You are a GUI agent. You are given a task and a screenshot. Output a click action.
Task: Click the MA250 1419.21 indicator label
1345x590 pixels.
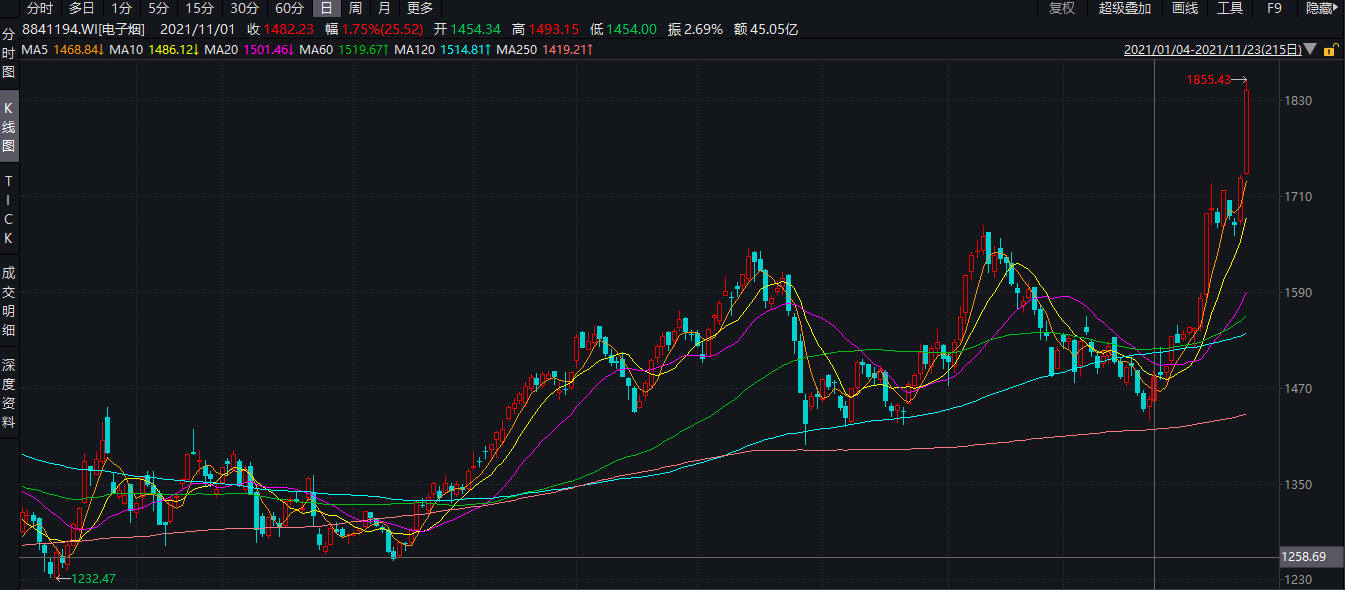point(545,49)
